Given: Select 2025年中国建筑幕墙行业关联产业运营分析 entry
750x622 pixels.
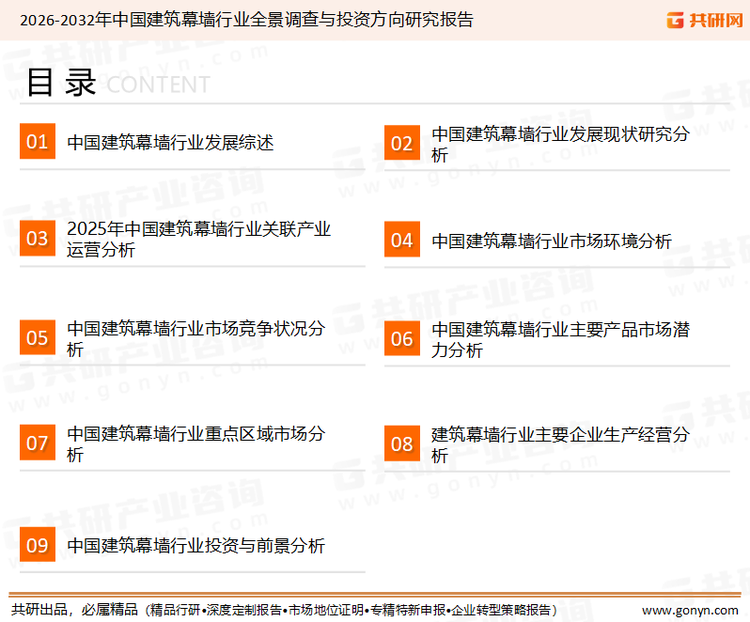Looking at the screenshot, I should (x=199, y=239).
